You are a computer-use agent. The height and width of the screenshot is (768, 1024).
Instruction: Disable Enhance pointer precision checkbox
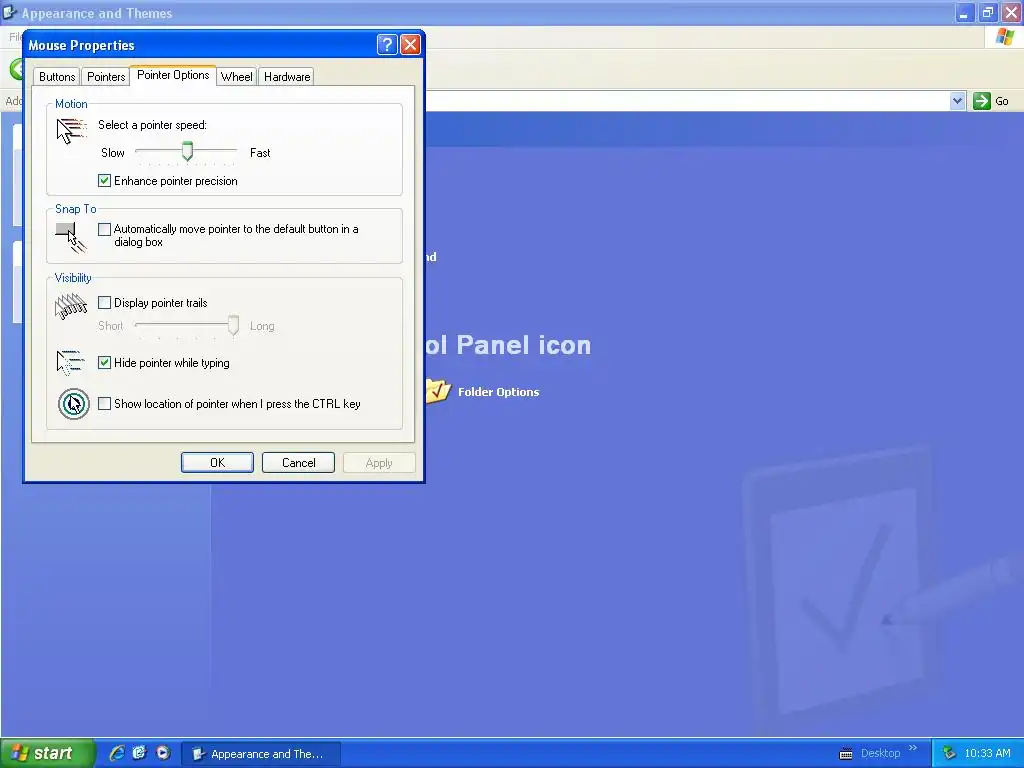(x=104, y=180)
